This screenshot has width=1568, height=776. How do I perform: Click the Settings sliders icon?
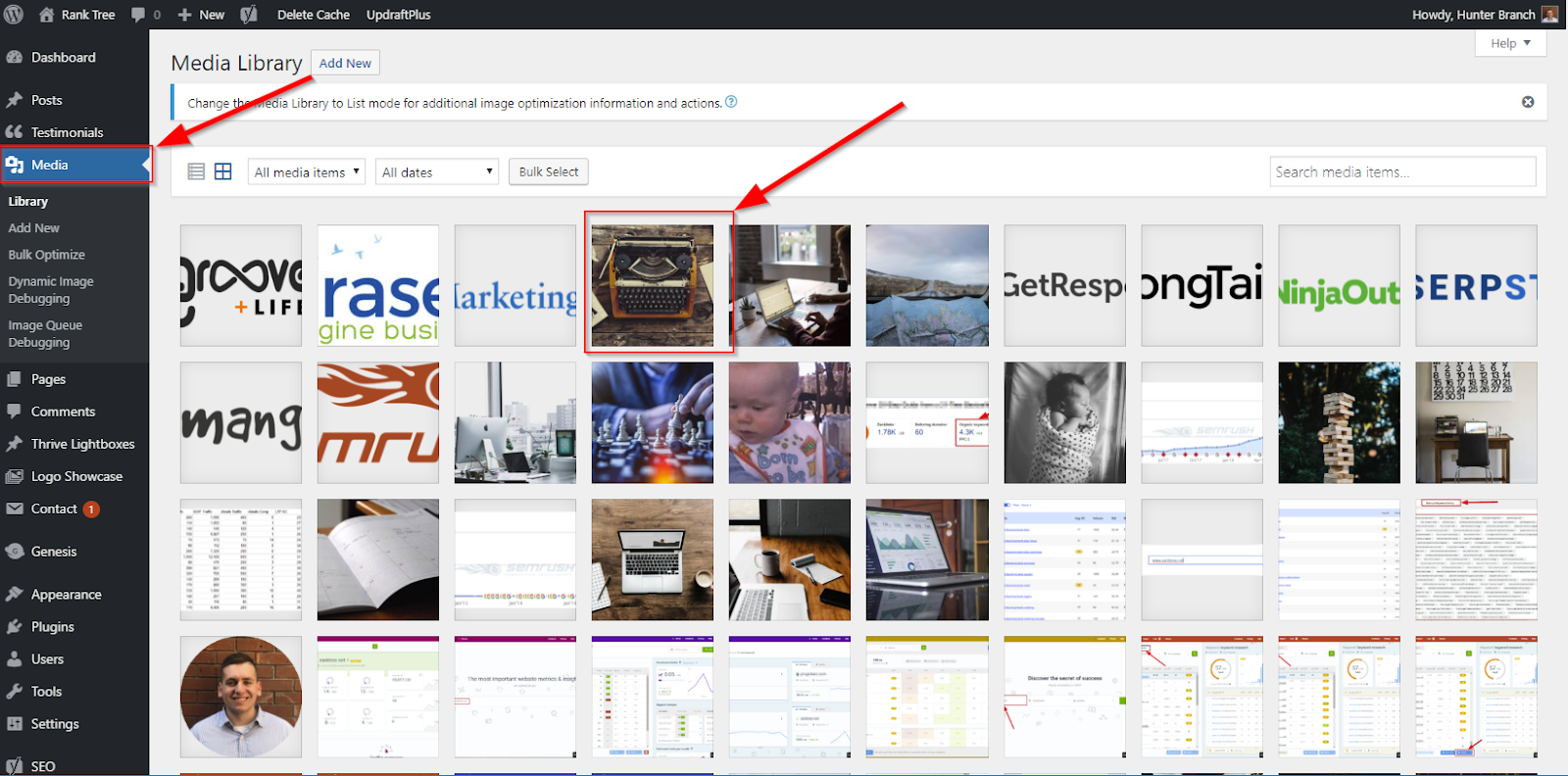point(14,724)
